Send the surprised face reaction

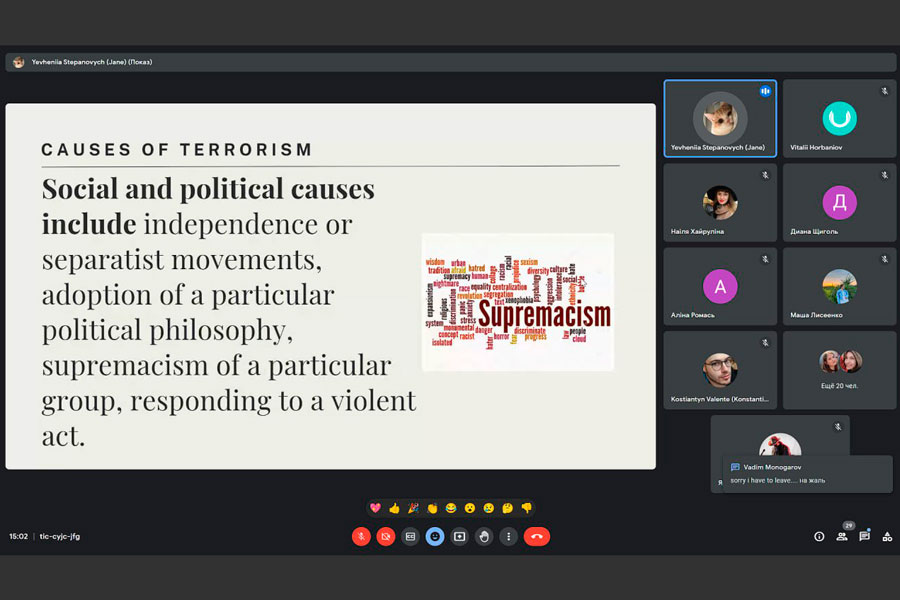click(470, 508)
